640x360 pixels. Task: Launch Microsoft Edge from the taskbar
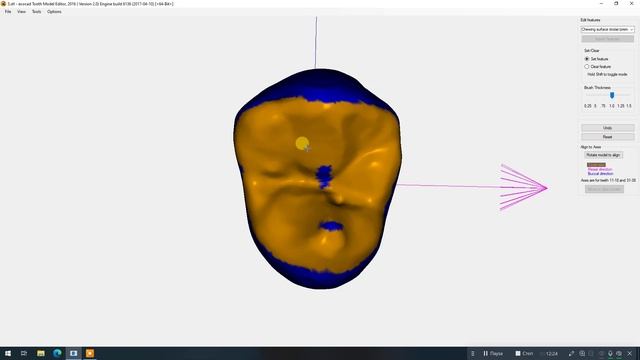[57, 353]
